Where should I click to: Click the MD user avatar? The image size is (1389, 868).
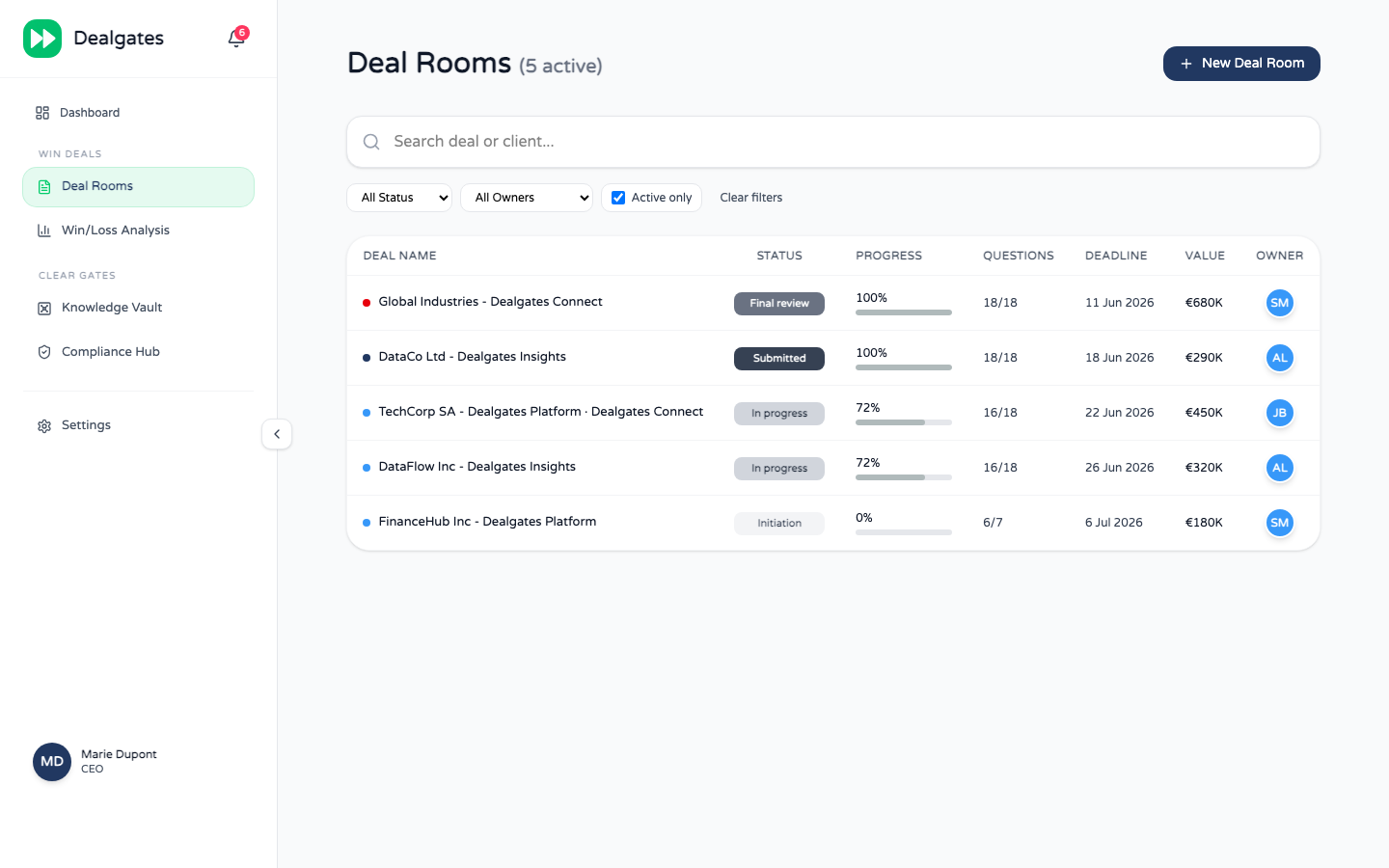coord(52,762)
